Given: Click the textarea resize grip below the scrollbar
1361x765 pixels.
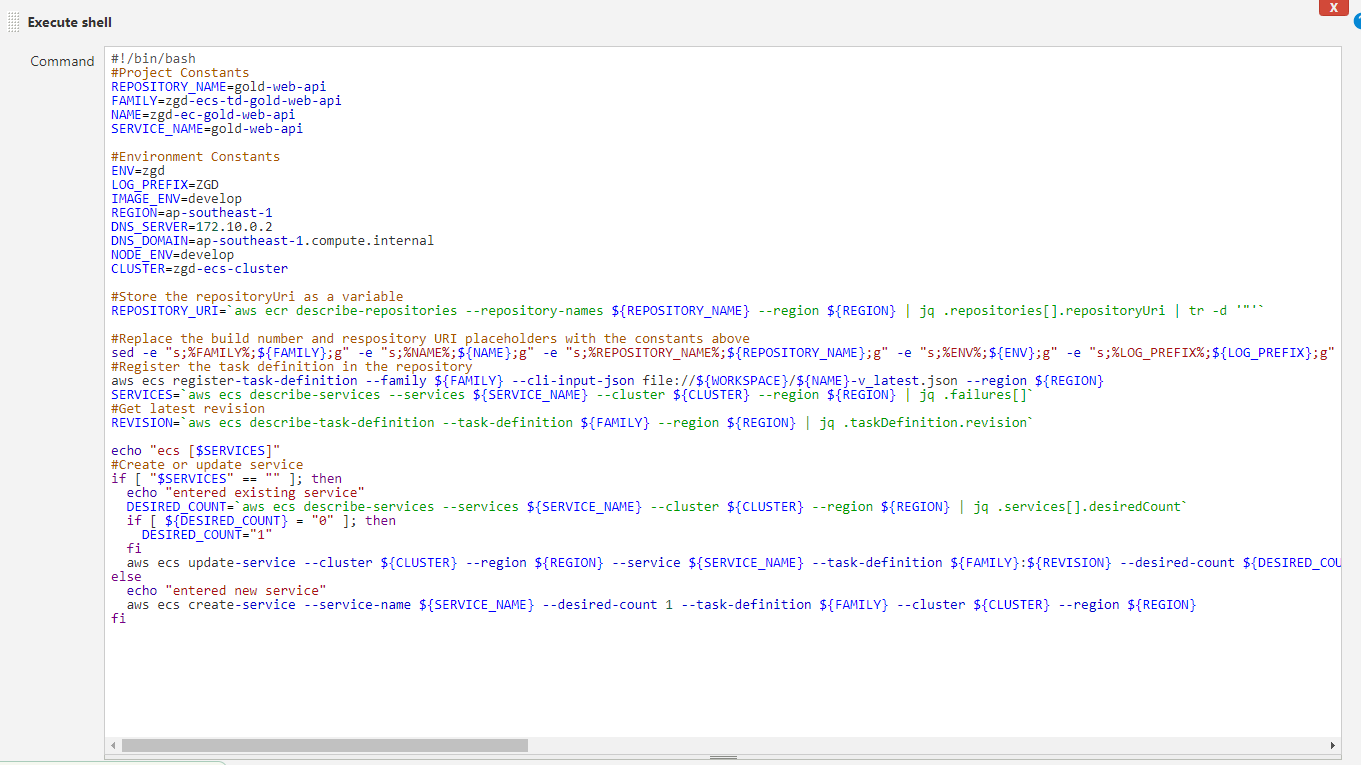Looking at the screenshot, I should click(722, 758).
